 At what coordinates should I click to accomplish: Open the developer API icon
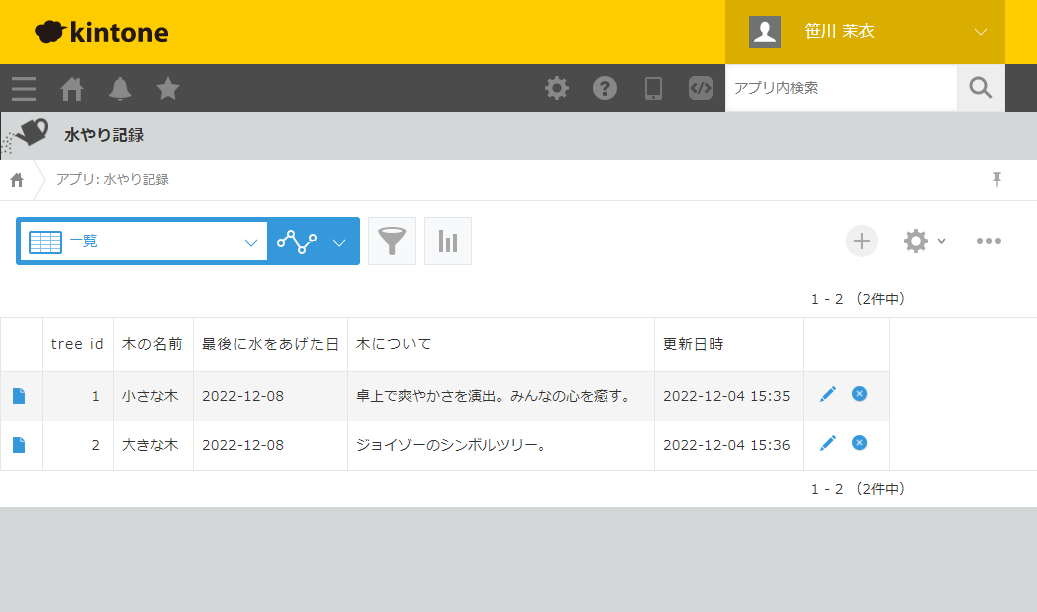pyautogui.click(x=700, y=88)
